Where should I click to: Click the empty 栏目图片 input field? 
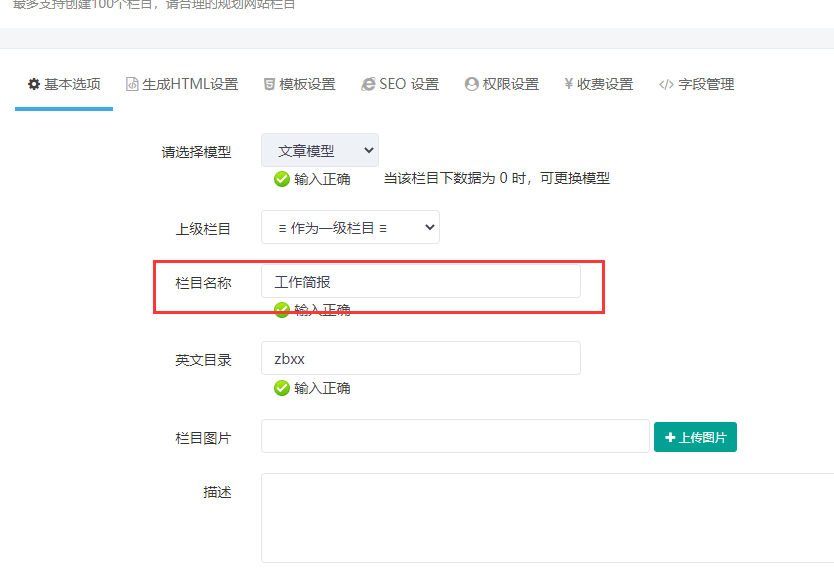[455, 436]
